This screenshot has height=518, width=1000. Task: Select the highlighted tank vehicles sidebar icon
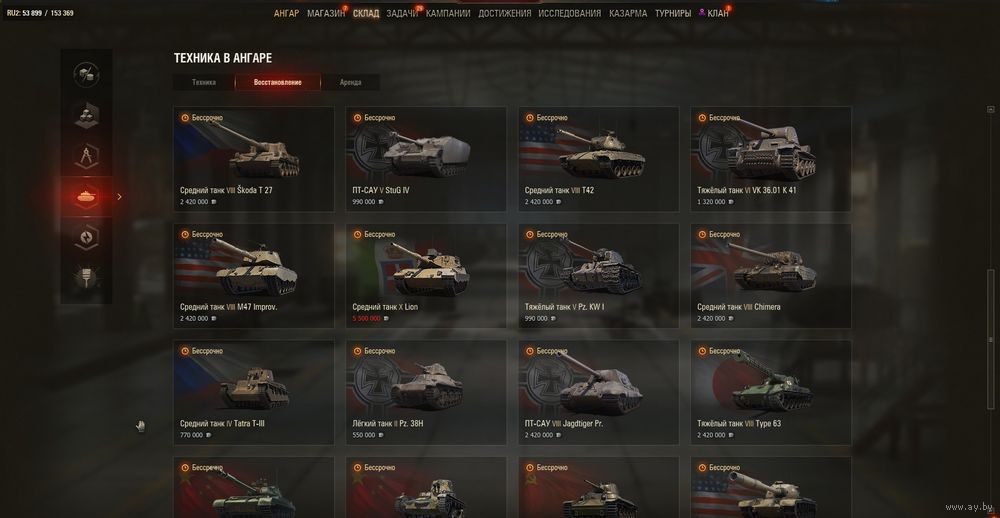click(86, 197)
